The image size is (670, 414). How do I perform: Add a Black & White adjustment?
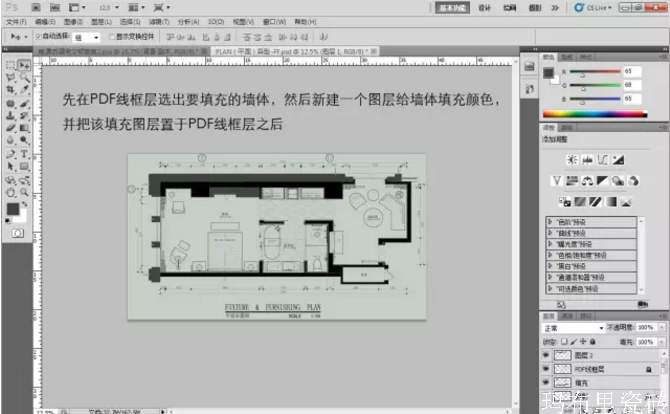coord(602,181)
